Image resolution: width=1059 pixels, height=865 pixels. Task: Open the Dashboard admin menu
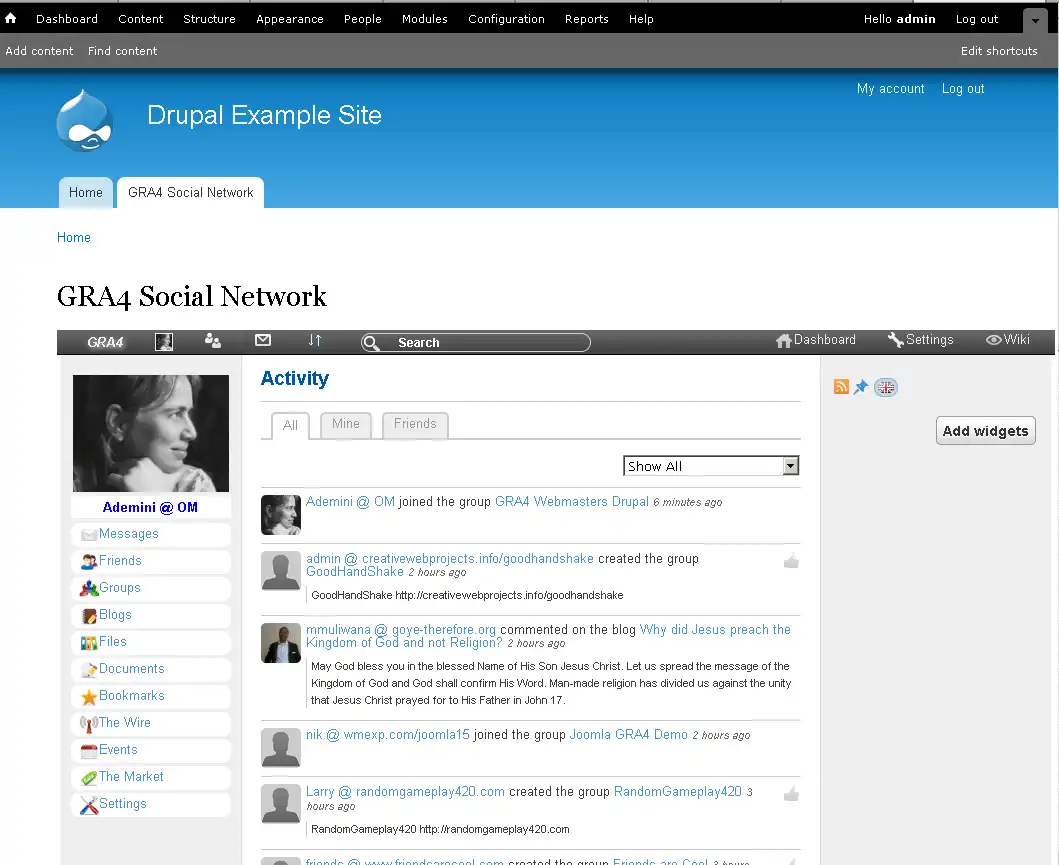point(67,19)
